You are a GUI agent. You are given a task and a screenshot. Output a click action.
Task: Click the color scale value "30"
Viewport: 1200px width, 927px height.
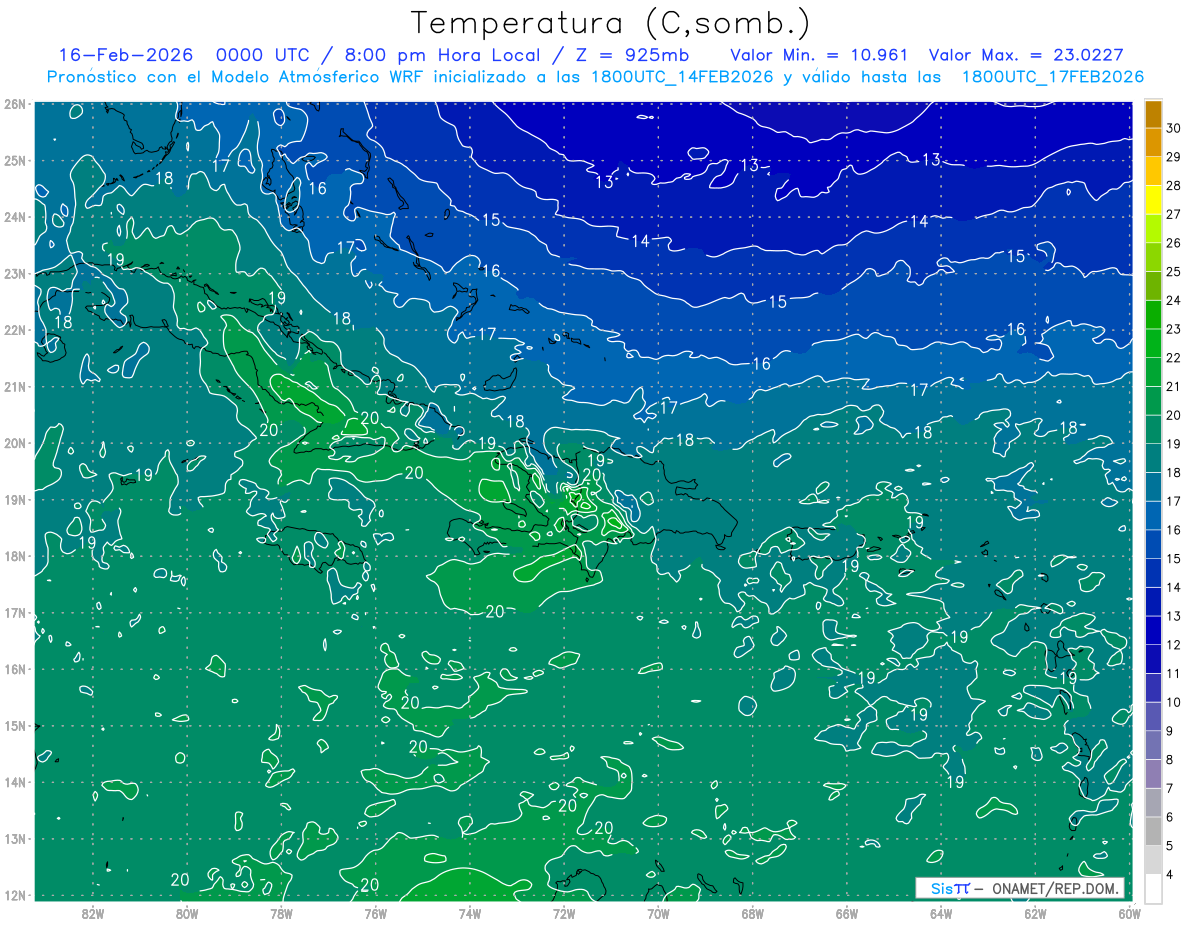pyautogui.click(x=1174, y=128)
